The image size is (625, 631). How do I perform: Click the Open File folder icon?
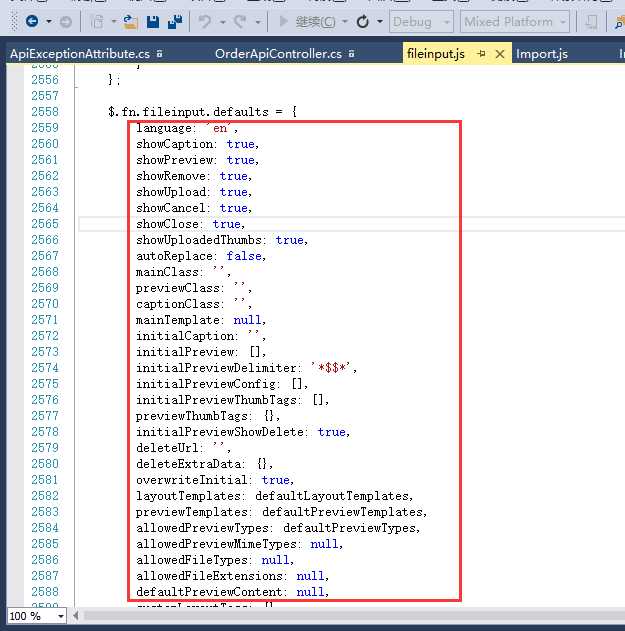130,22
